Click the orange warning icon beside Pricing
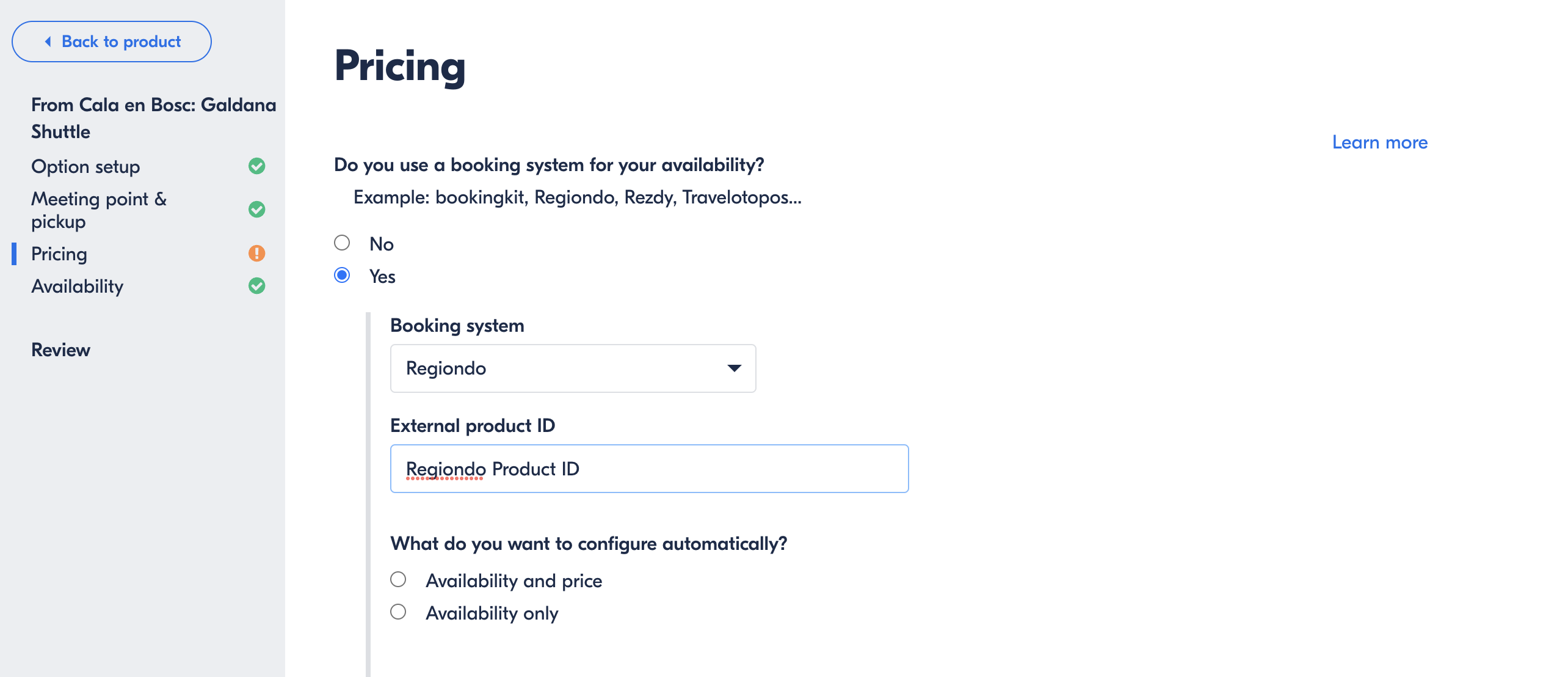 257,253
